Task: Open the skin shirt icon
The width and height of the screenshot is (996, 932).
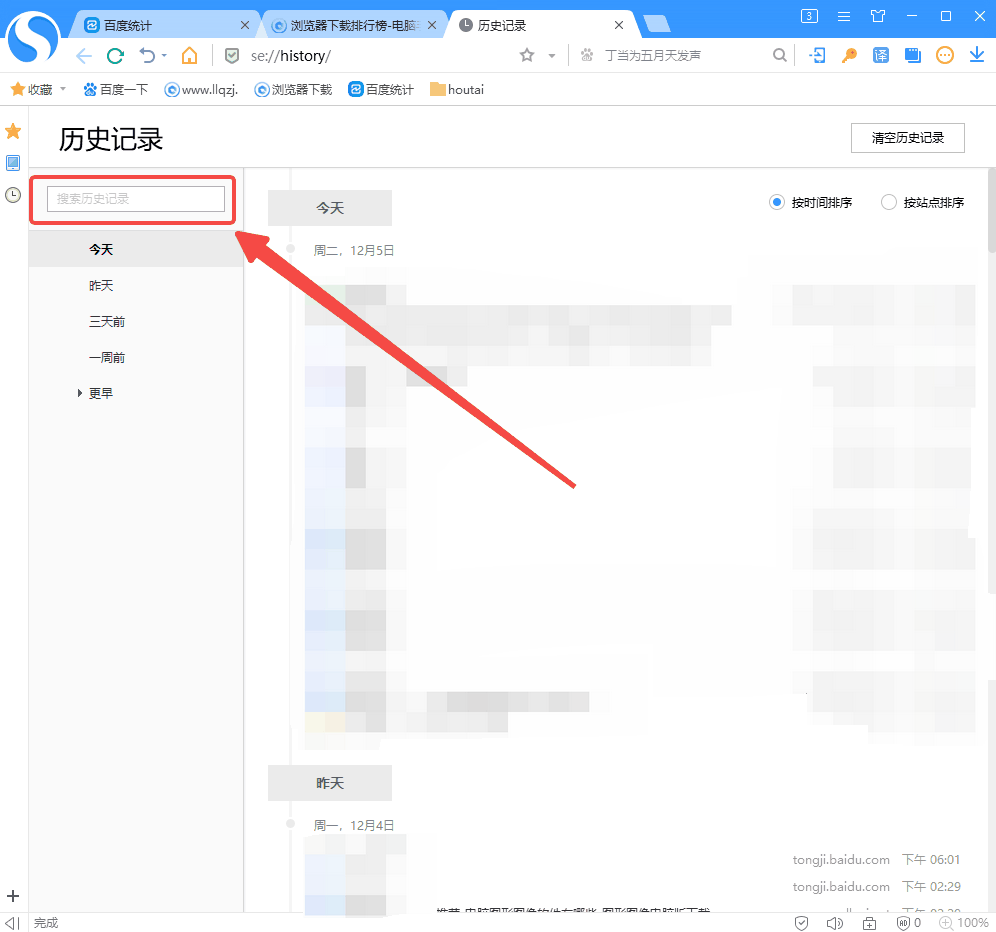Action: tap(878, 16)
